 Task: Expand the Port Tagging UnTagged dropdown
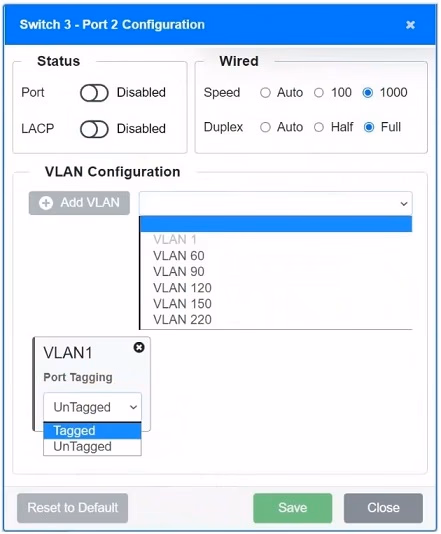93,407
